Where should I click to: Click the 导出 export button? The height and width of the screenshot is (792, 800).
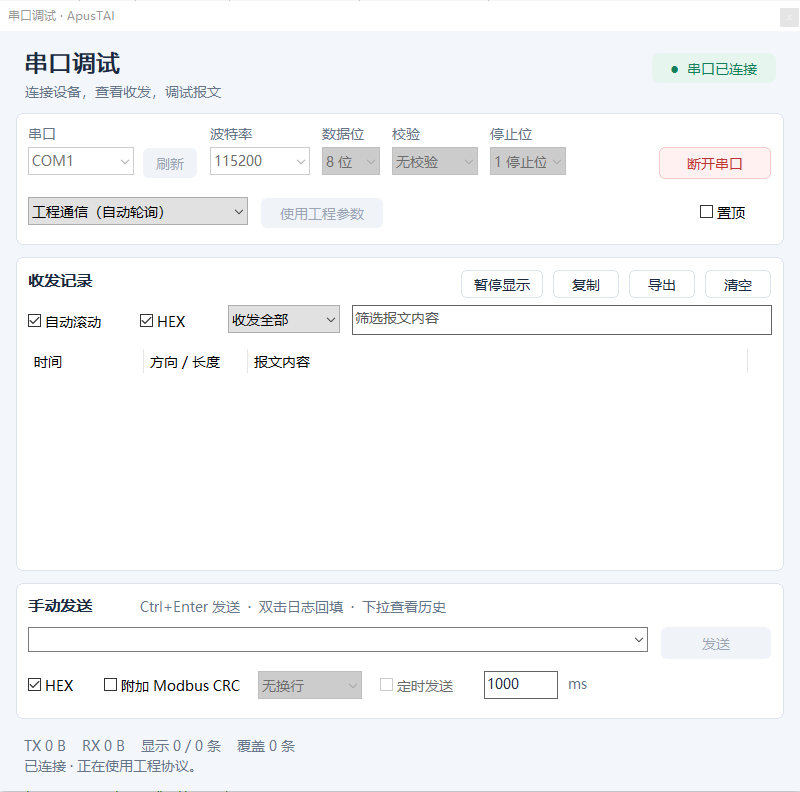click(x=662, y=284)
